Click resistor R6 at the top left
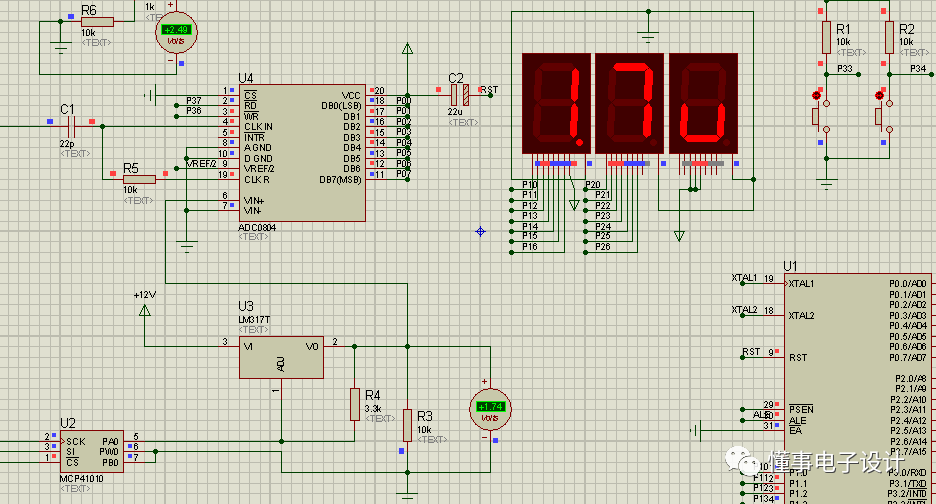The image size is (936, 504). coord(96,22)
